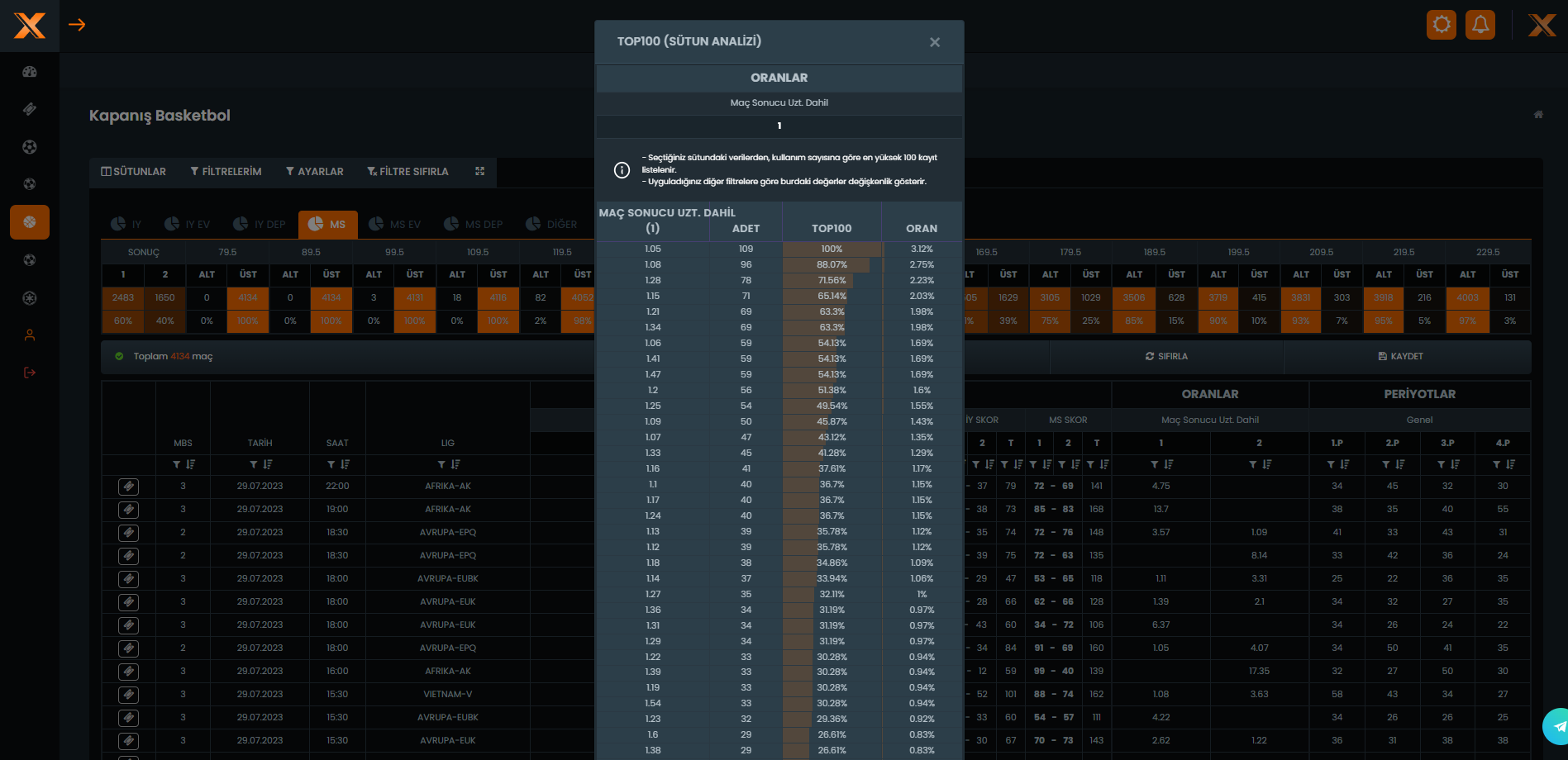Close the TOP100 Sütun Analizi dialog
This screenshot has width=1568, height=760.
(x=934, y=42)
